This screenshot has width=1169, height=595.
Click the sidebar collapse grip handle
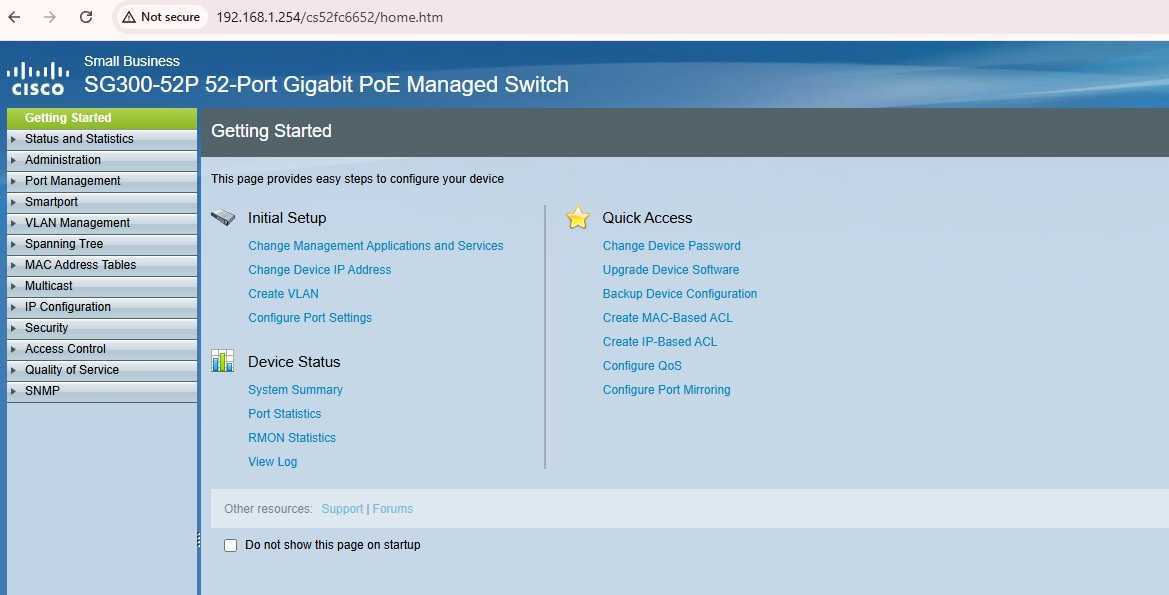198,540
